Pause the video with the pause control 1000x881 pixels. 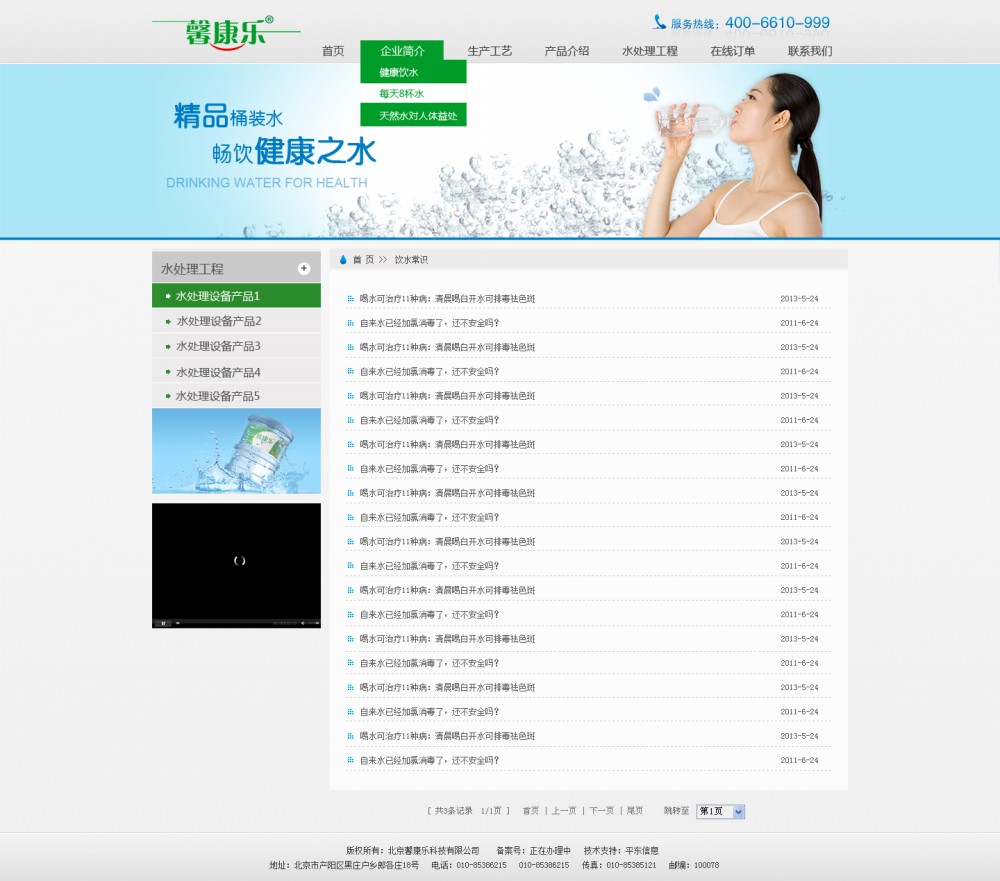(163, 622)
